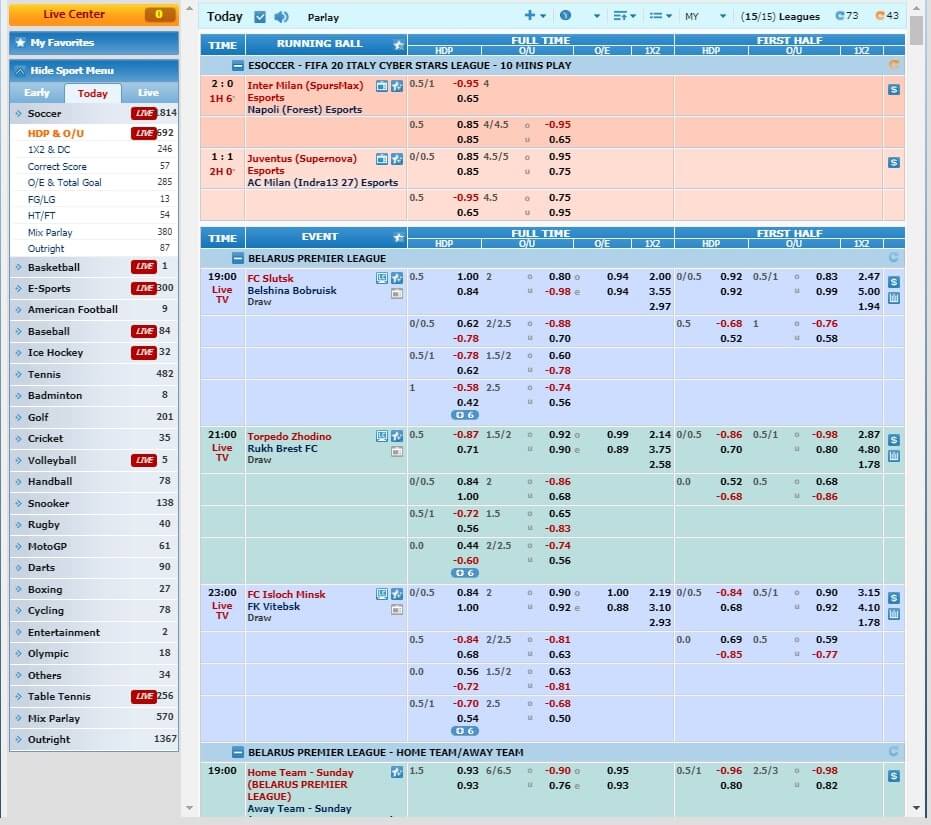The height and width of the screenshot is (825, 931).
Task: Open the plus sign dropdown in toolbar
Action: pyautogui.click(x=535, y=16)
